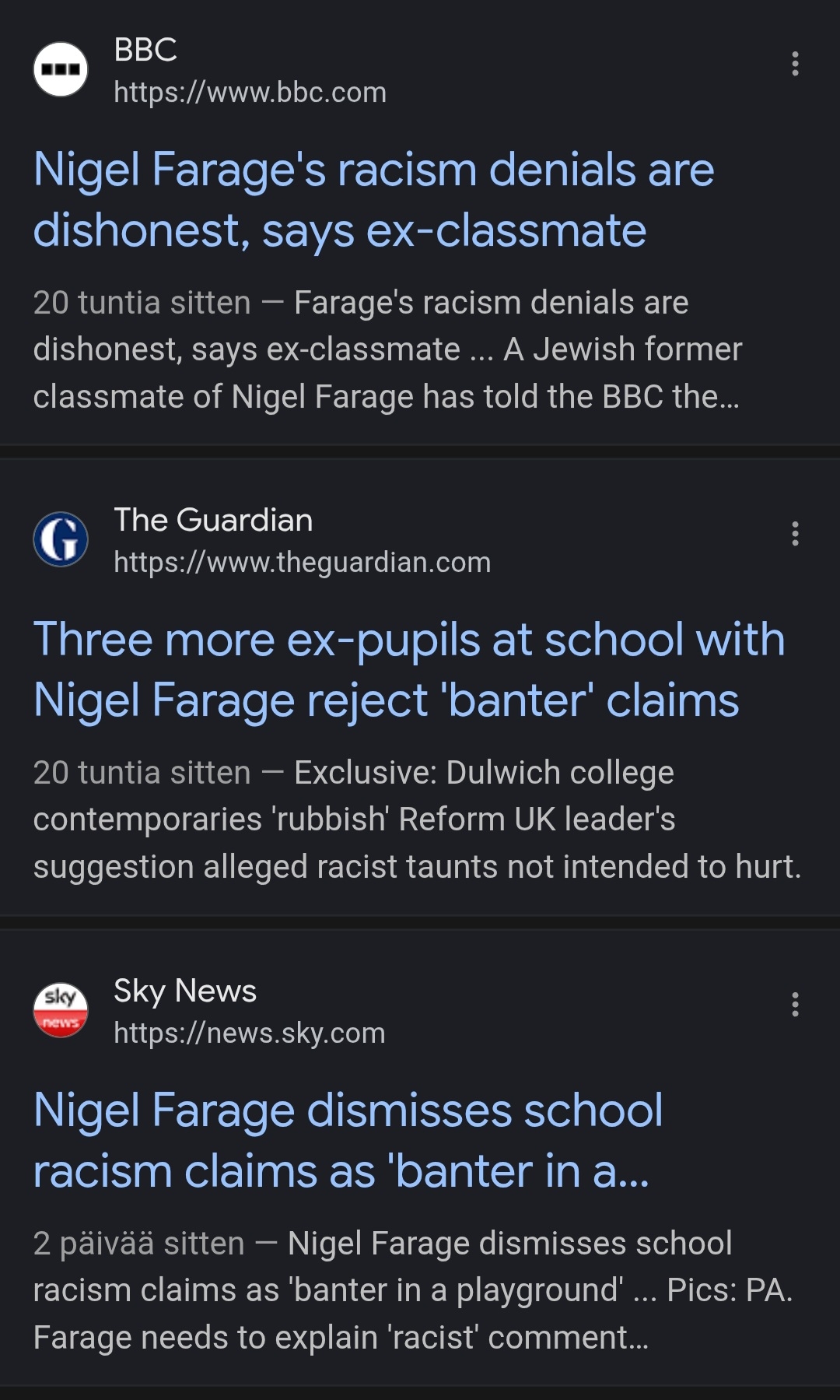The image size is (840, 1400).
Task: Click The Guardian source name text
Action: coord(213,520)
